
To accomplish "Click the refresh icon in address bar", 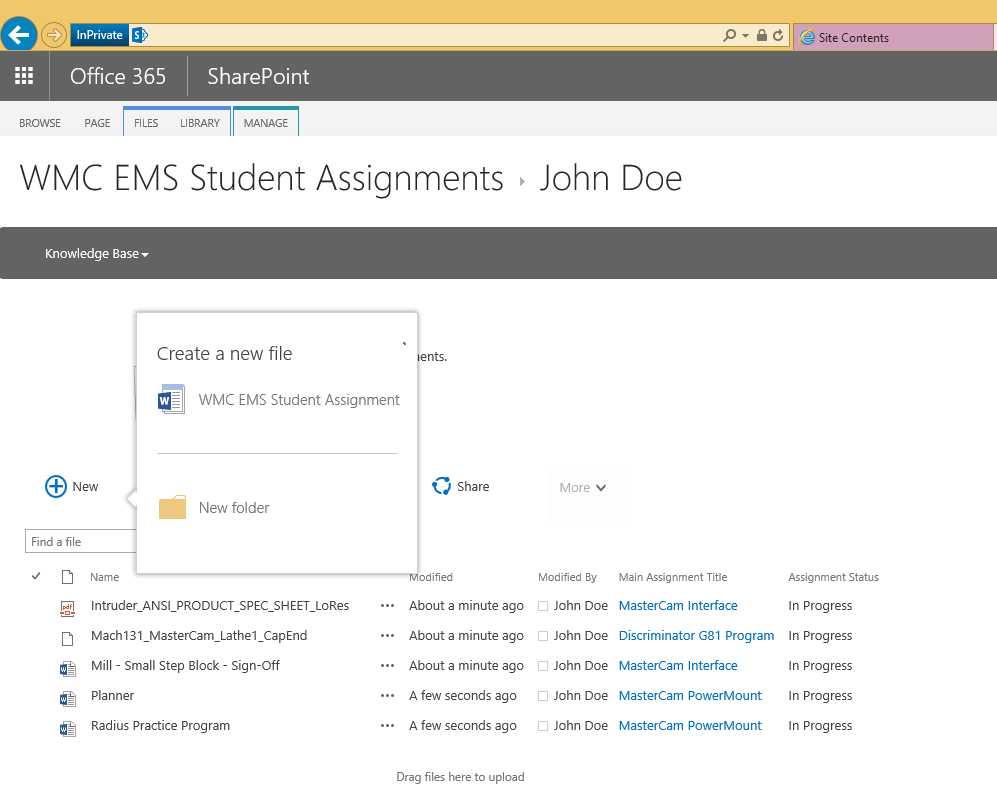I will [778, 36].
